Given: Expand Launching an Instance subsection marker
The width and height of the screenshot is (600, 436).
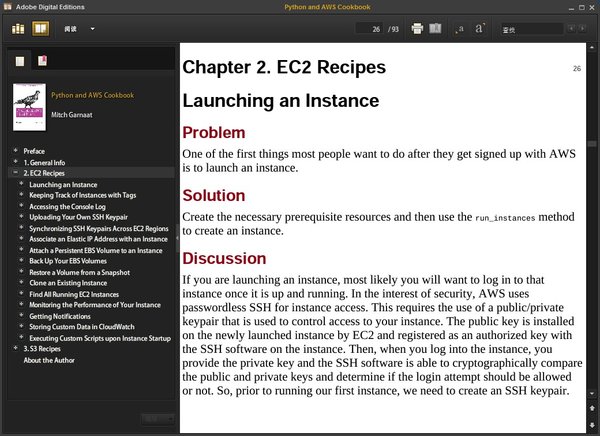Looking at the screenshot, I should (x=21, y=184).
